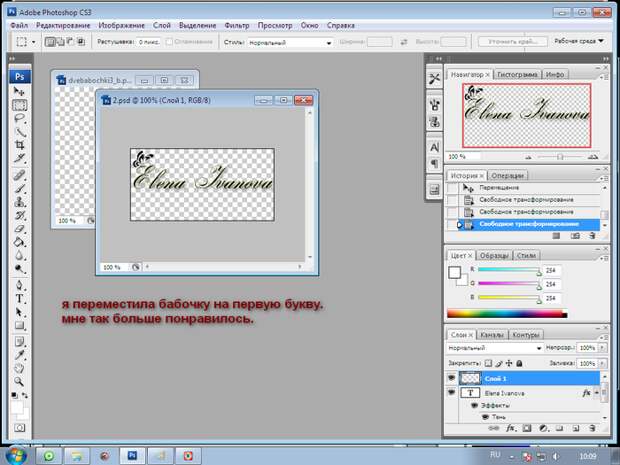Click the foreground color swatch in Цвет panel
This screenshot has width=620, height=465.
tap(455, 272)
